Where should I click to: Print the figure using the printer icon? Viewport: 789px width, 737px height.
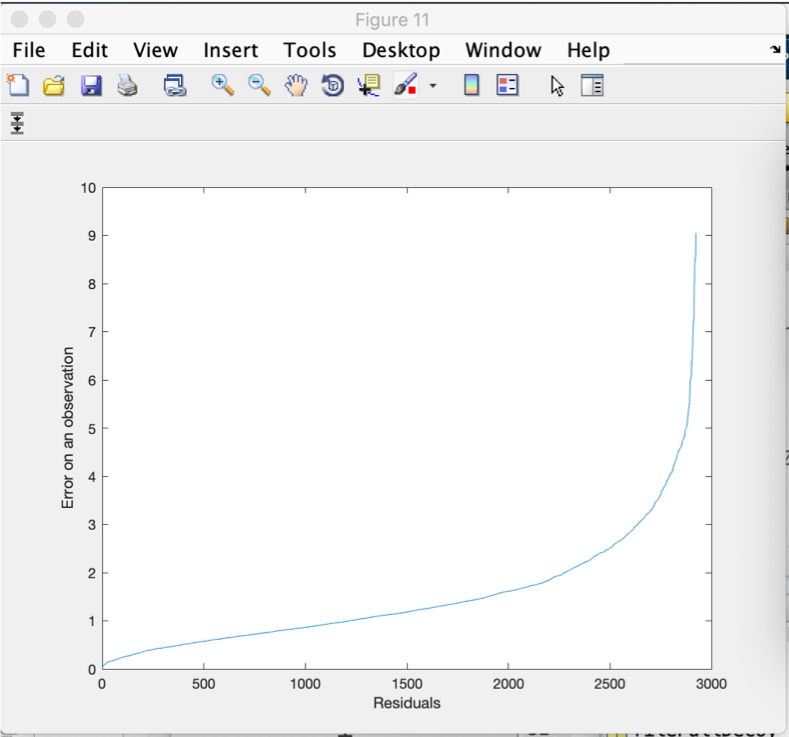127,86
